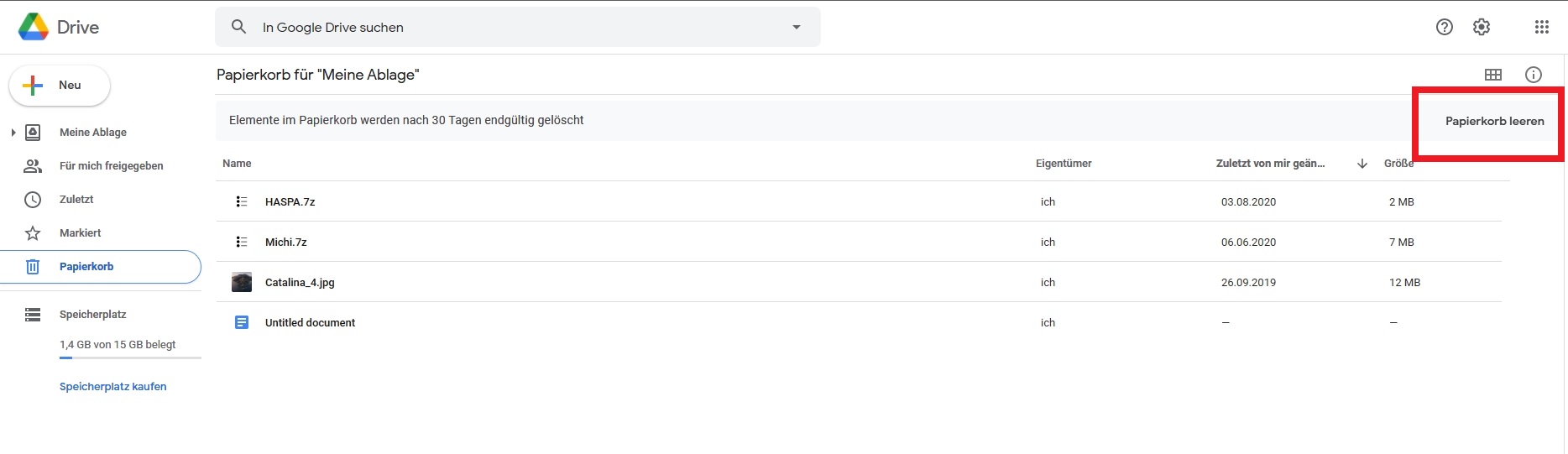Click the Catalina_4.jpg thumbnail image
The image size is (1568, 454).
(242, 282)
